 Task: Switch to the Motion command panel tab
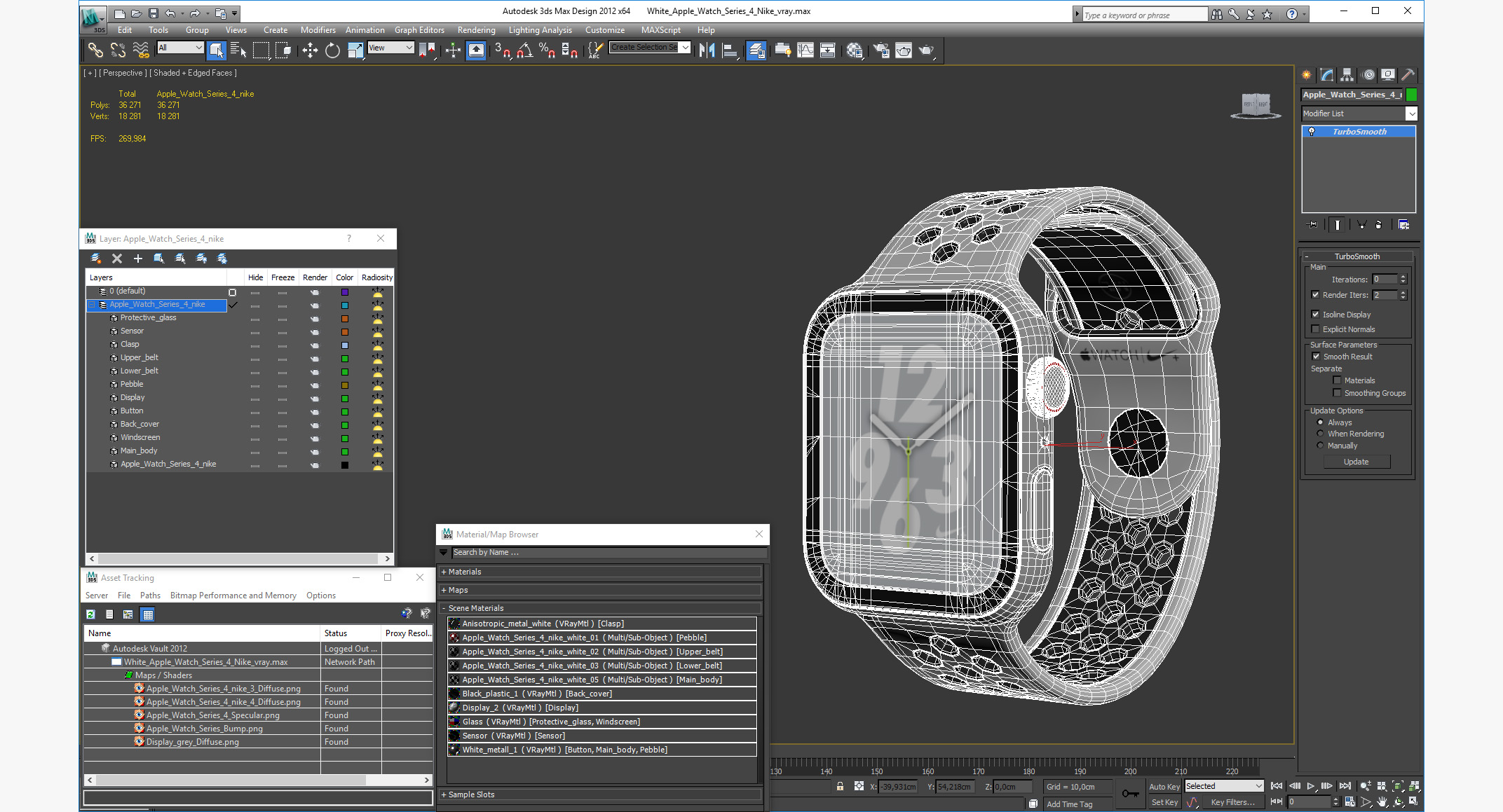(1368, 75)
